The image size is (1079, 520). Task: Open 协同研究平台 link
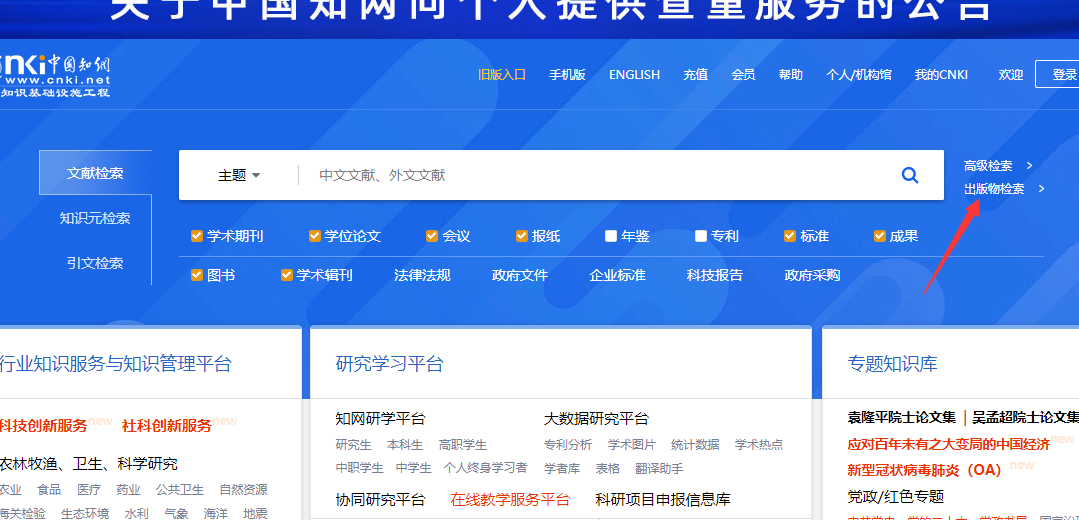click(x=381, y=499)
